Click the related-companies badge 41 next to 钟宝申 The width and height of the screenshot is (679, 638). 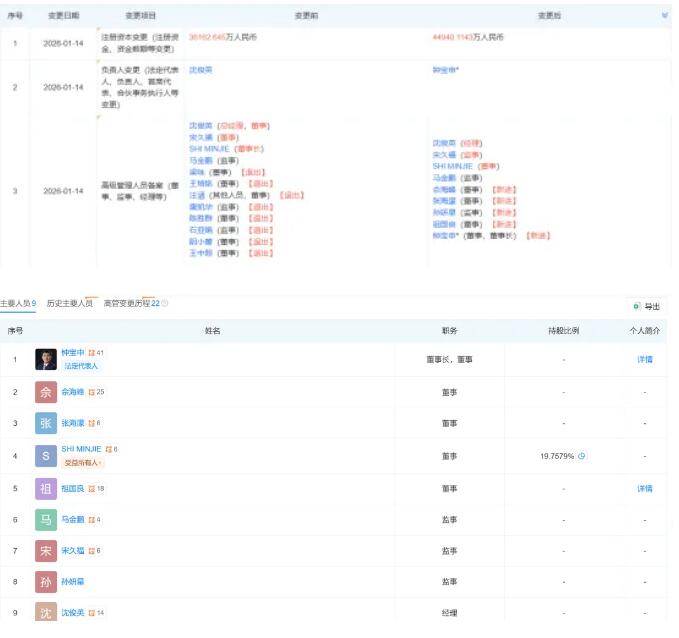pos(96,353)
